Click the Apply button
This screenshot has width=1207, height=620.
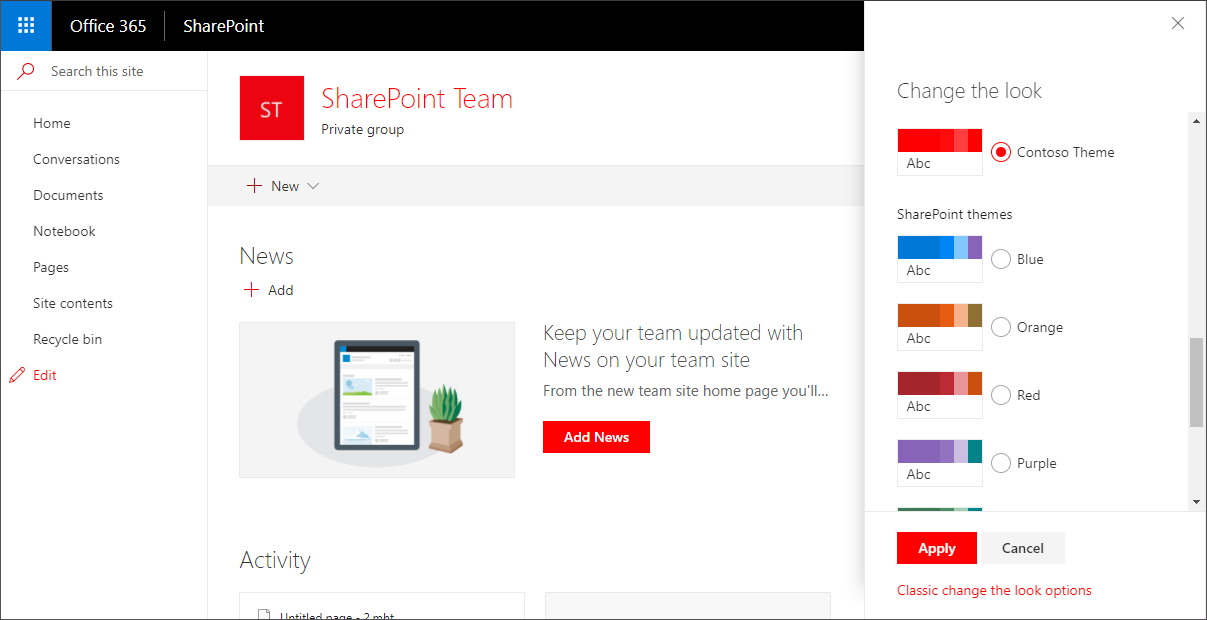937,548
